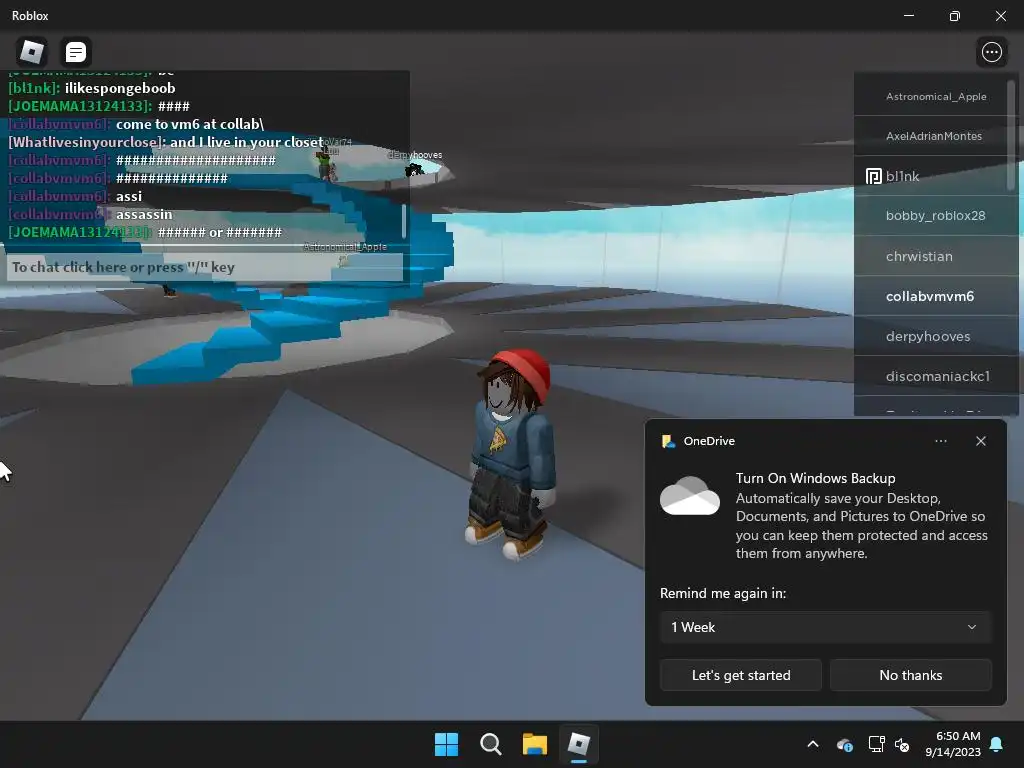This screenshot has width=1024, height=768.
Task: Toggle the chat window icon
Action: 76,52
